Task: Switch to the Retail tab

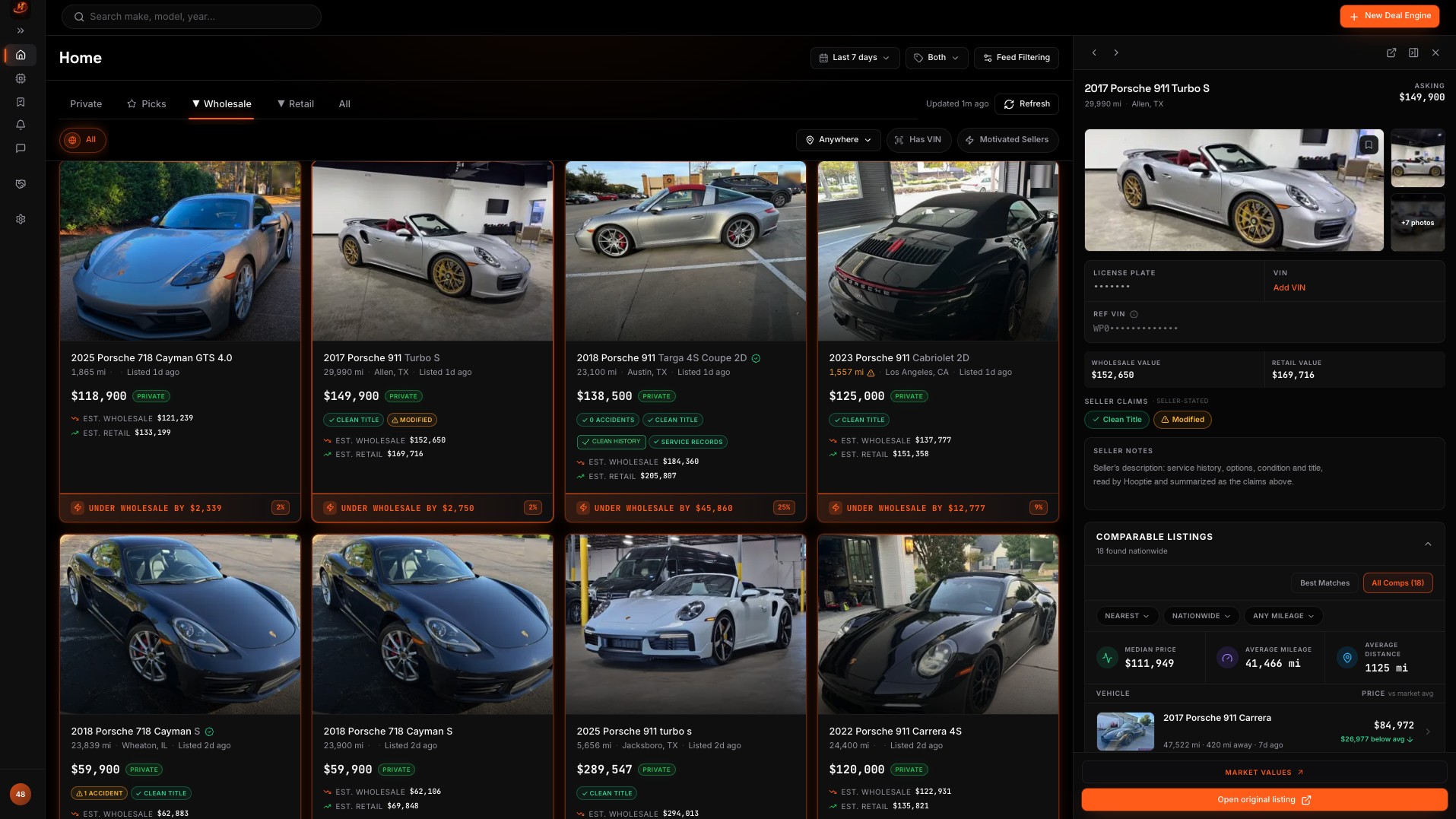Action: coord(296,104)
